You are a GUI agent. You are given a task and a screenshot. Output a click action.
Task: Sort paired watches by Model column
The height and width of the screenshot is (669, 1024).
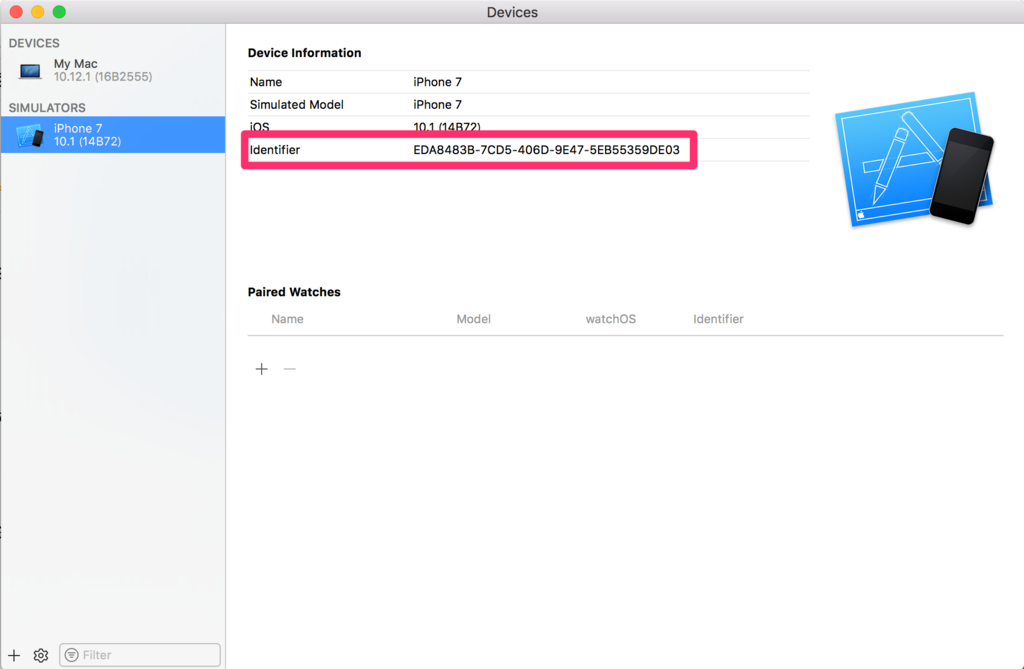point(473,319)
